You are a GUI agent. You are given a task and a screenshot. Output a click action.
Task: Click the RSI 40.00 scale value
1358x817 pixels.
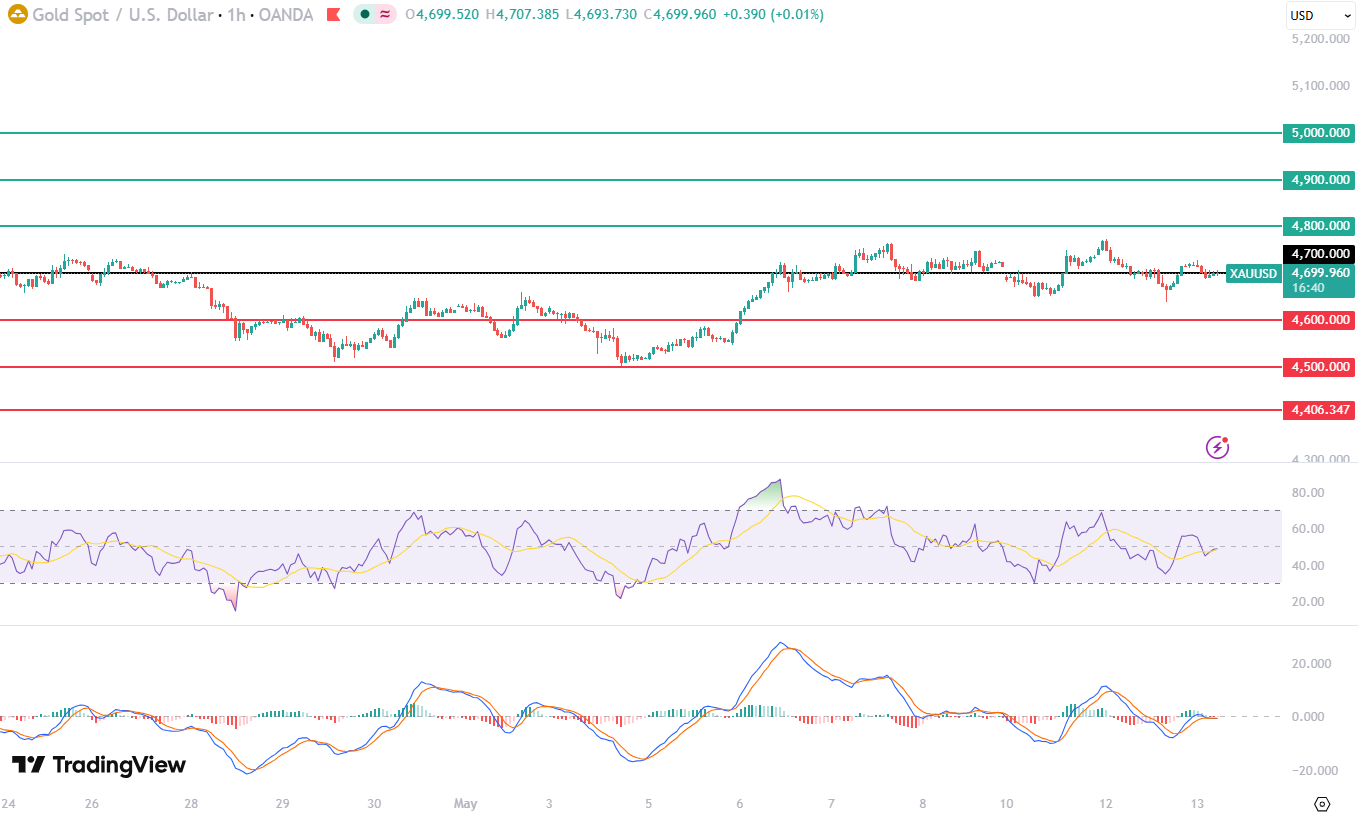pos(1308,566)
